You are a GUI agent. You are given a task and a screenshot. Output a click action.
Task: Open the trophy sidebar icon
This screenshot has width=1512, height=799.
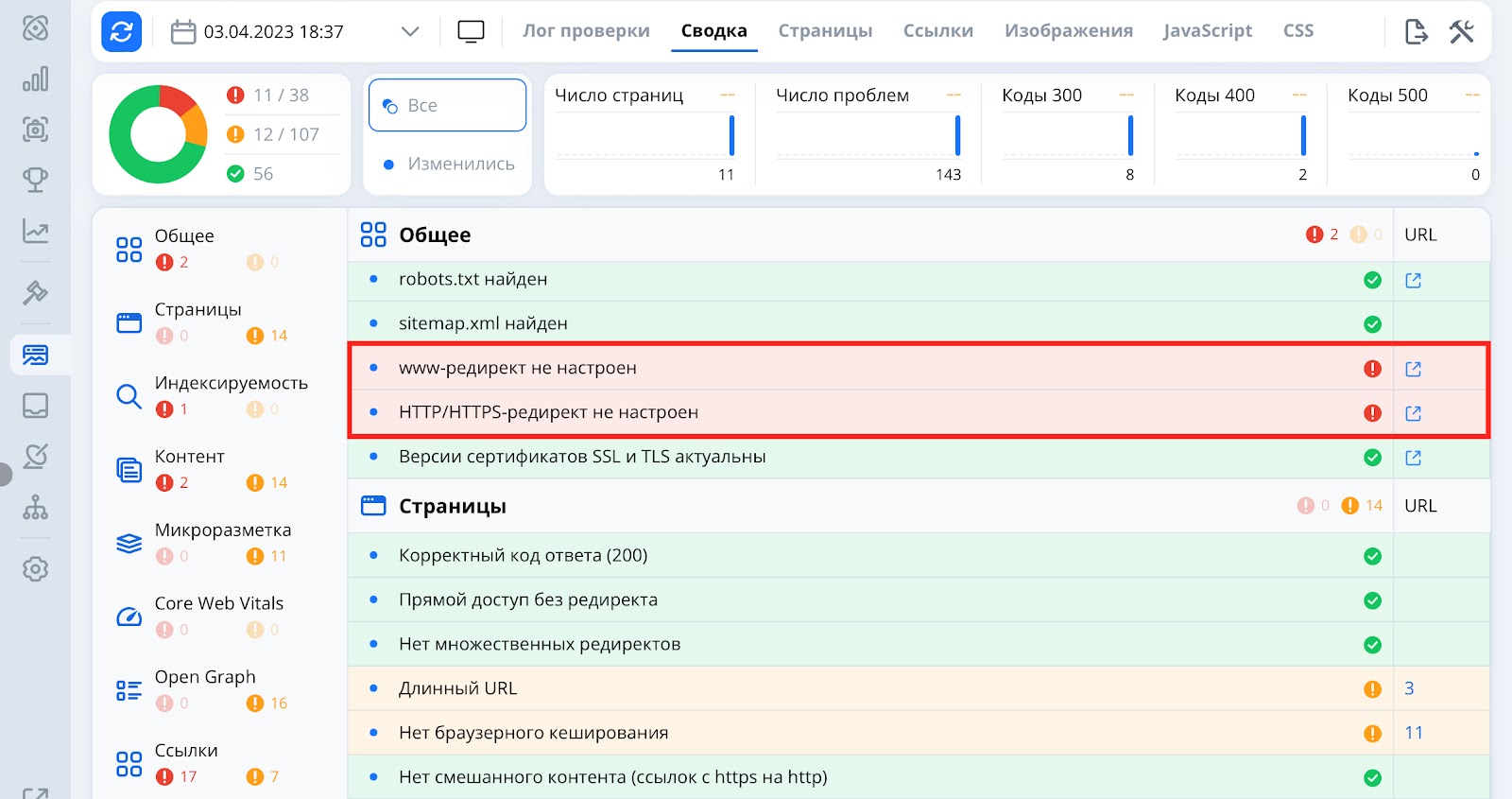pos(35,180)
